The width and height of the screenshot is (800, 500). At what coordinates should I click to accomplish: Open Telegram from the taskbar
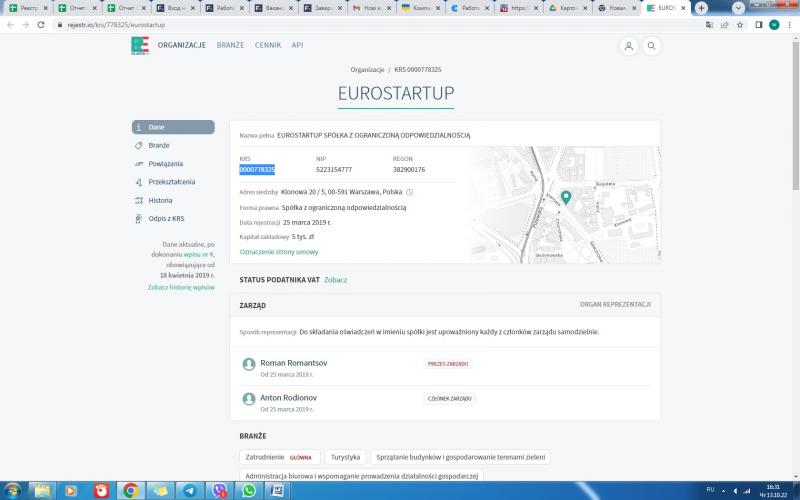coord(189,491)
